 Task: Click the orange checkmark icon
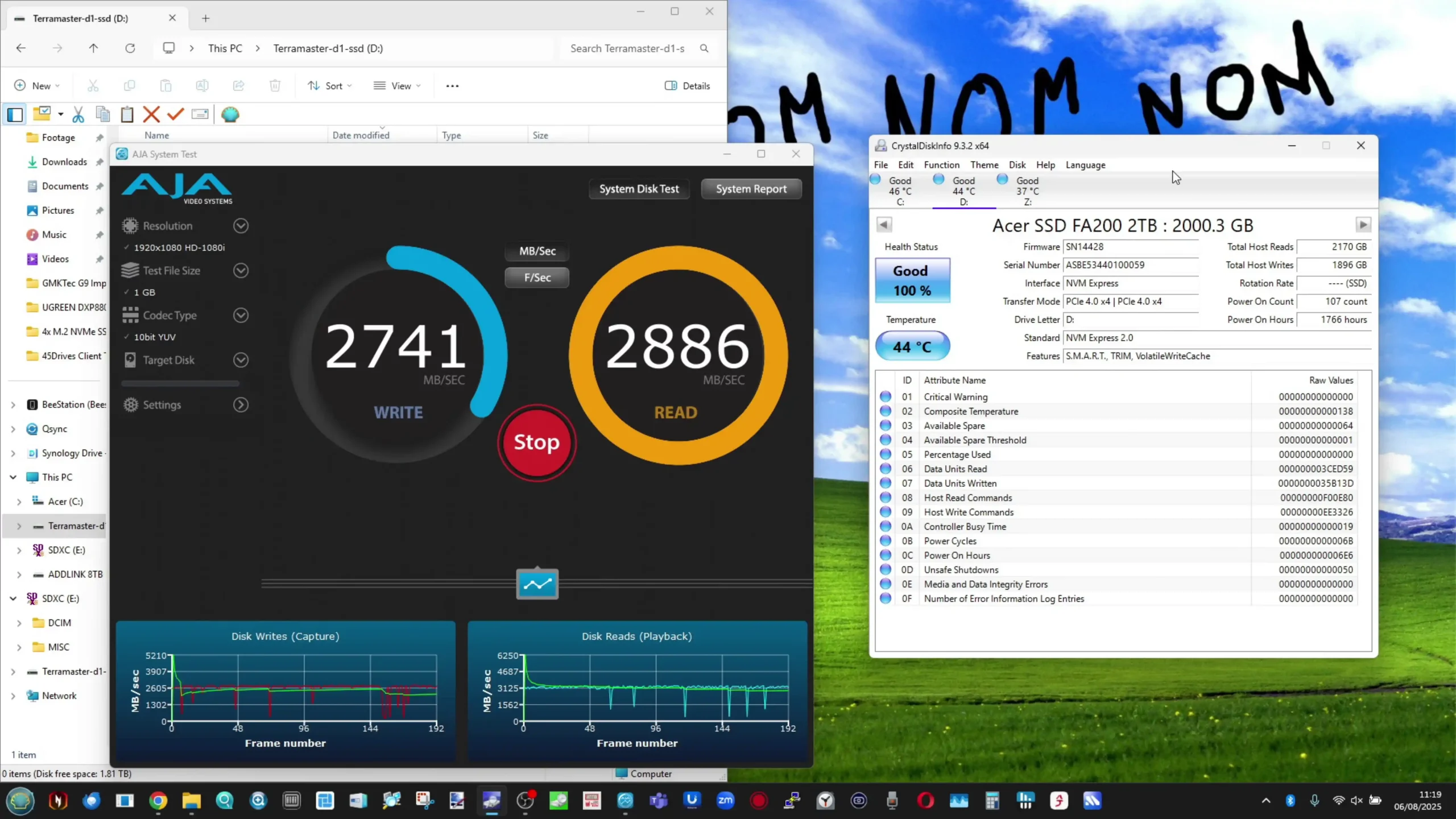175,114
